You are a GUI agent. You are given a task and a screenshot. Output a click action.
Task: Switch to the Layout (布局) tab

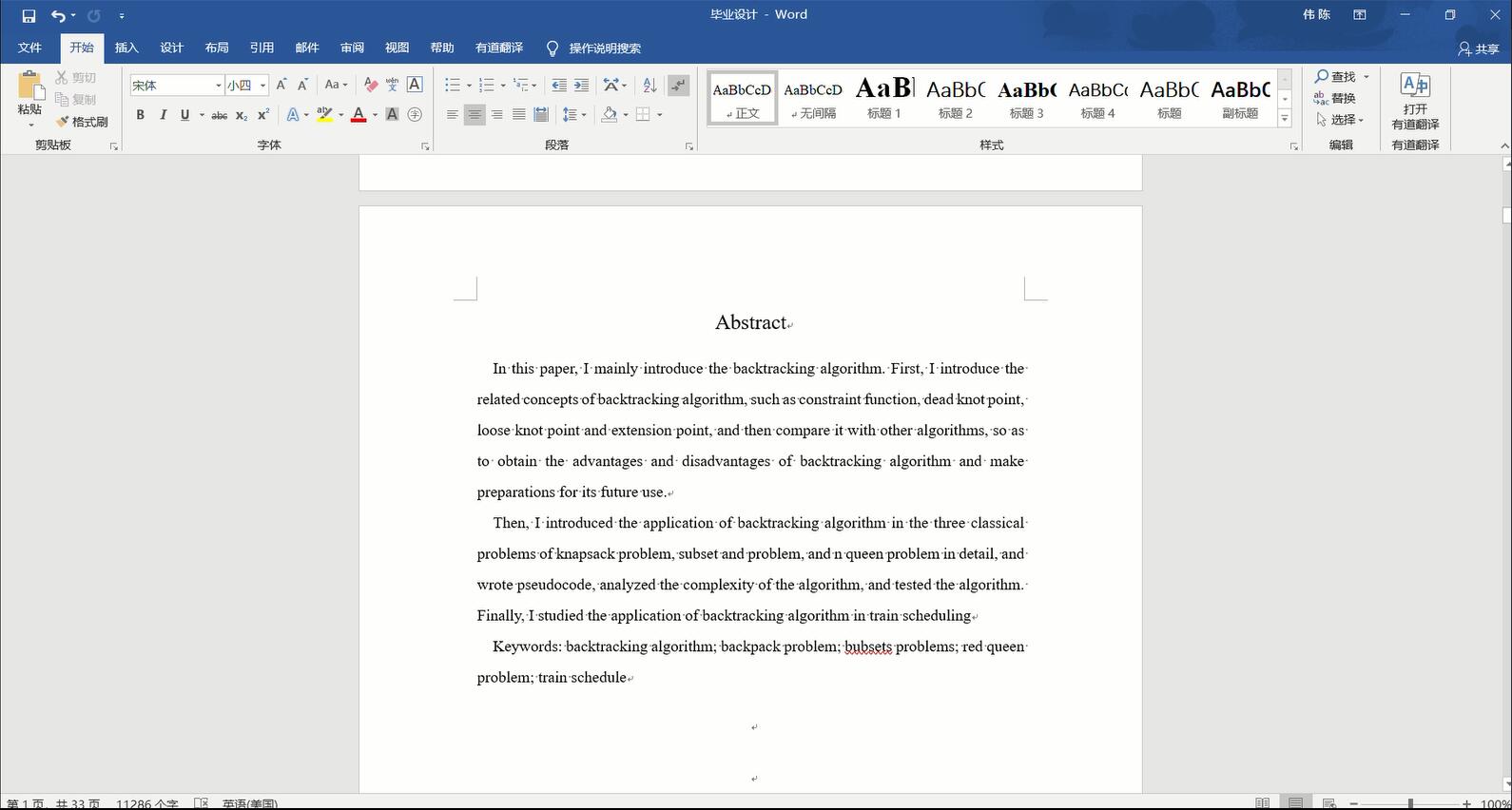[x=217, y=48]
